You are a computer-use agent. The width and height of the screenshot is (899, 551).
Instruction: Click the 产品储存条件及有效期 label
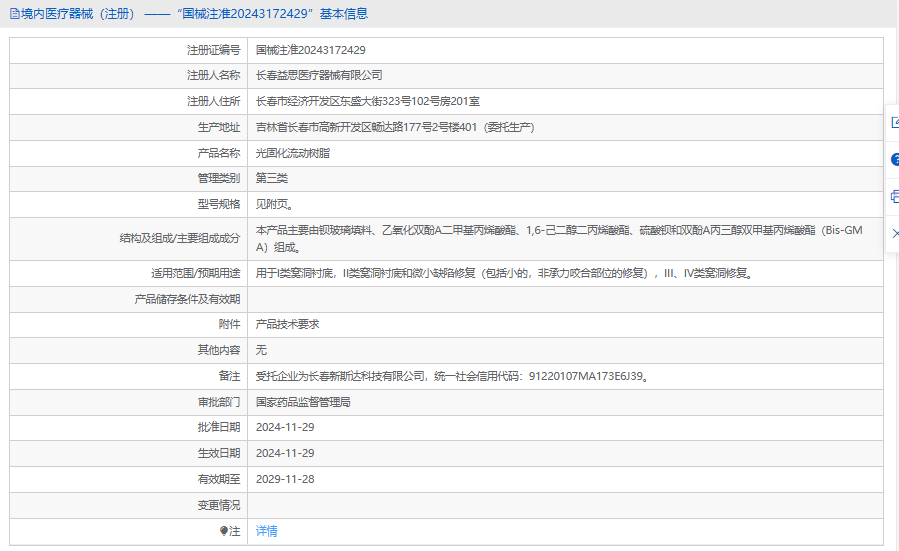(x=187, y=299)
